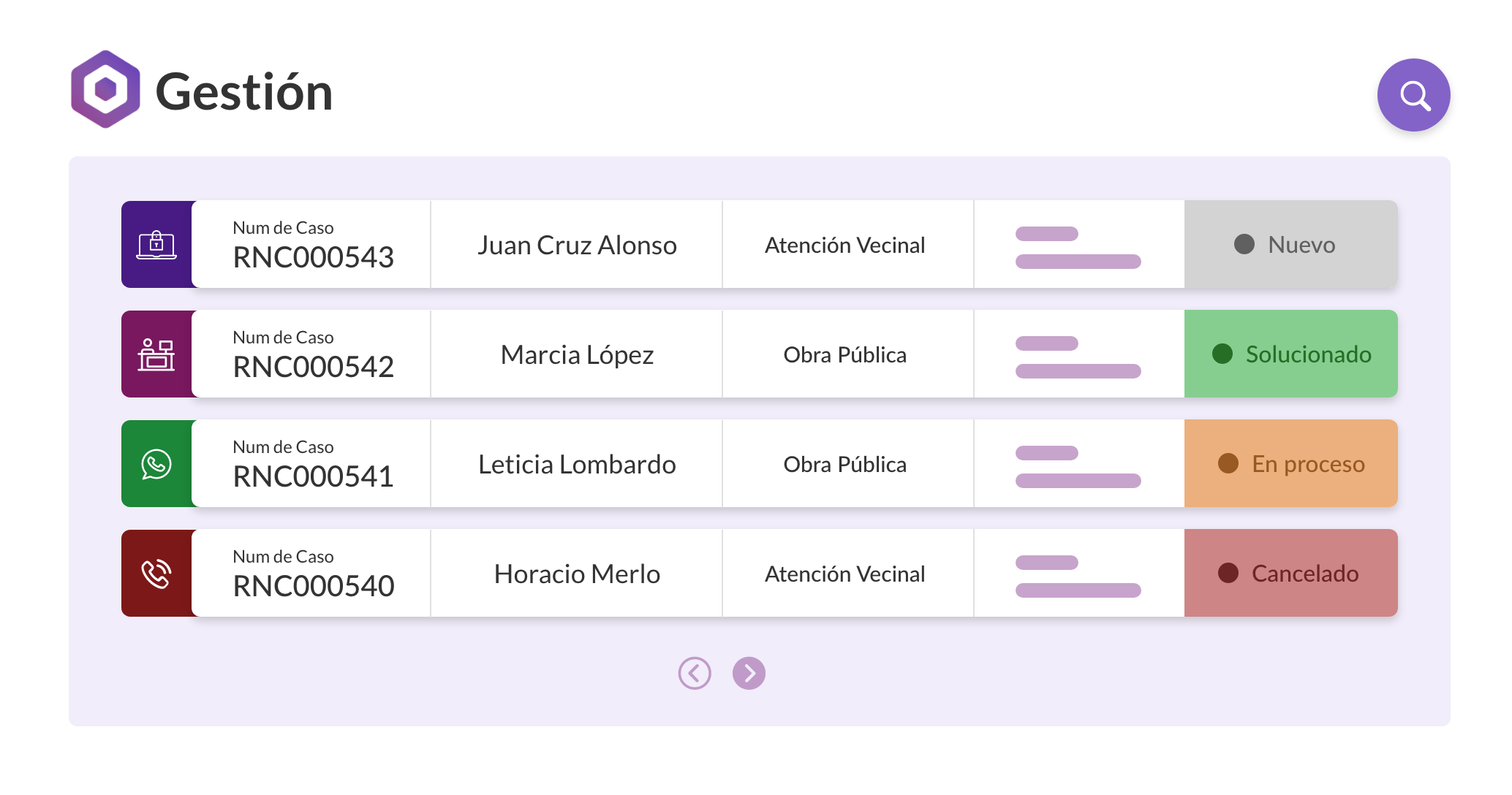The image size is (1512, 795).
Task: Select the En proceso status badge
Action: point(1291,463)
